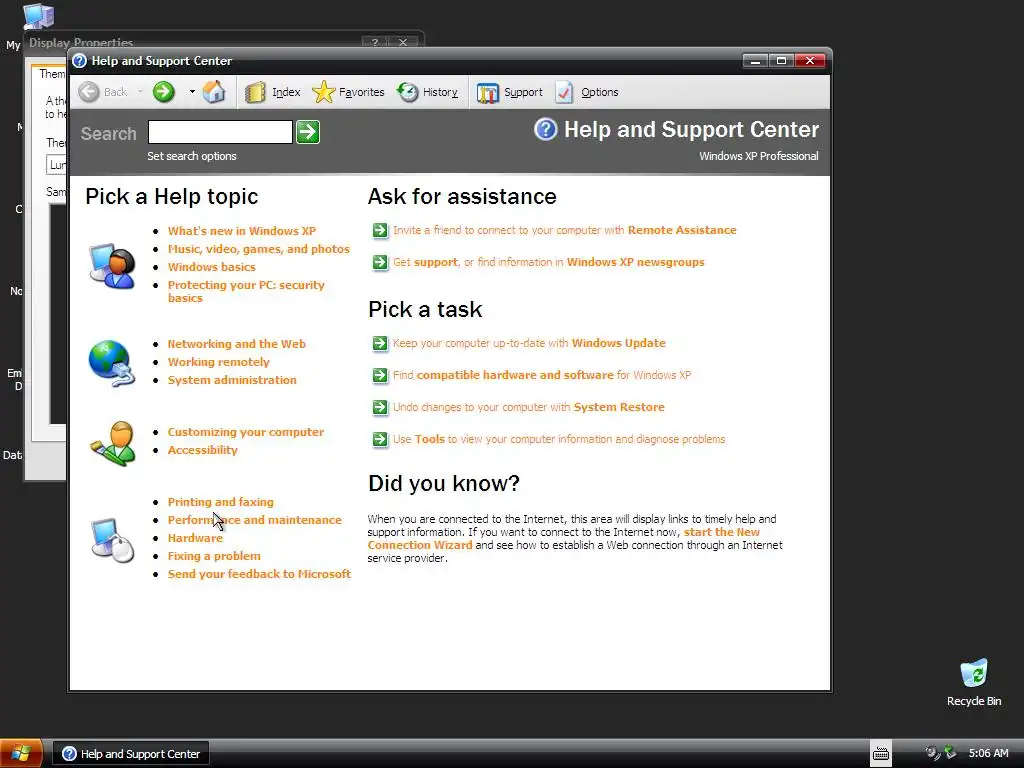Click the System Restore task link
The width and height of the screenshot is (1024, 768).
coord(619,407)
